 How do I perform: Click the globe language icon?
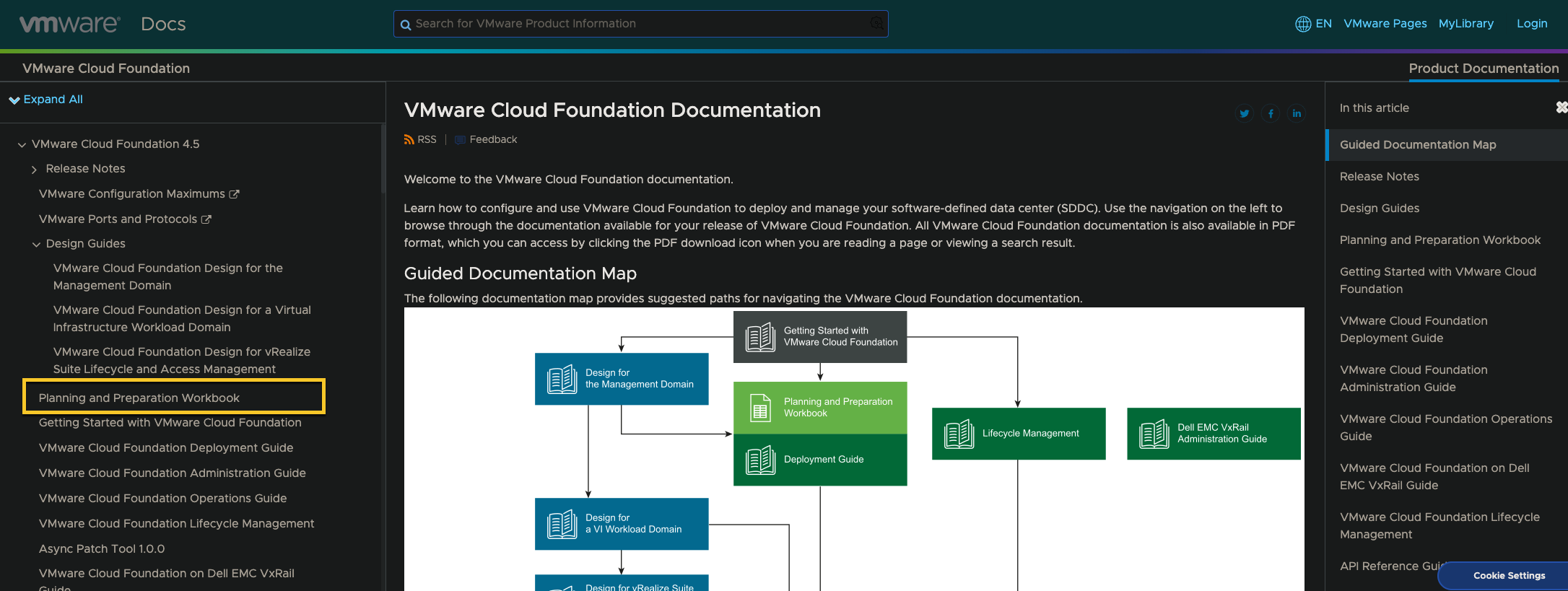click(1303, 24)
